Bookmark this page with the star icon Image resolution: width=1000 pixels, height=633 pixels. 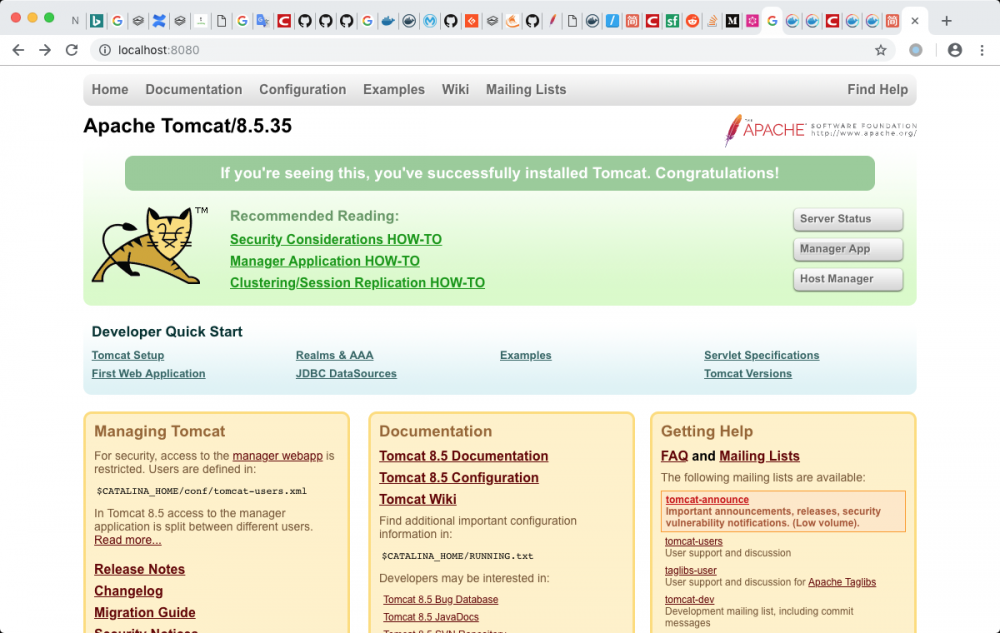tap(880, 50)
